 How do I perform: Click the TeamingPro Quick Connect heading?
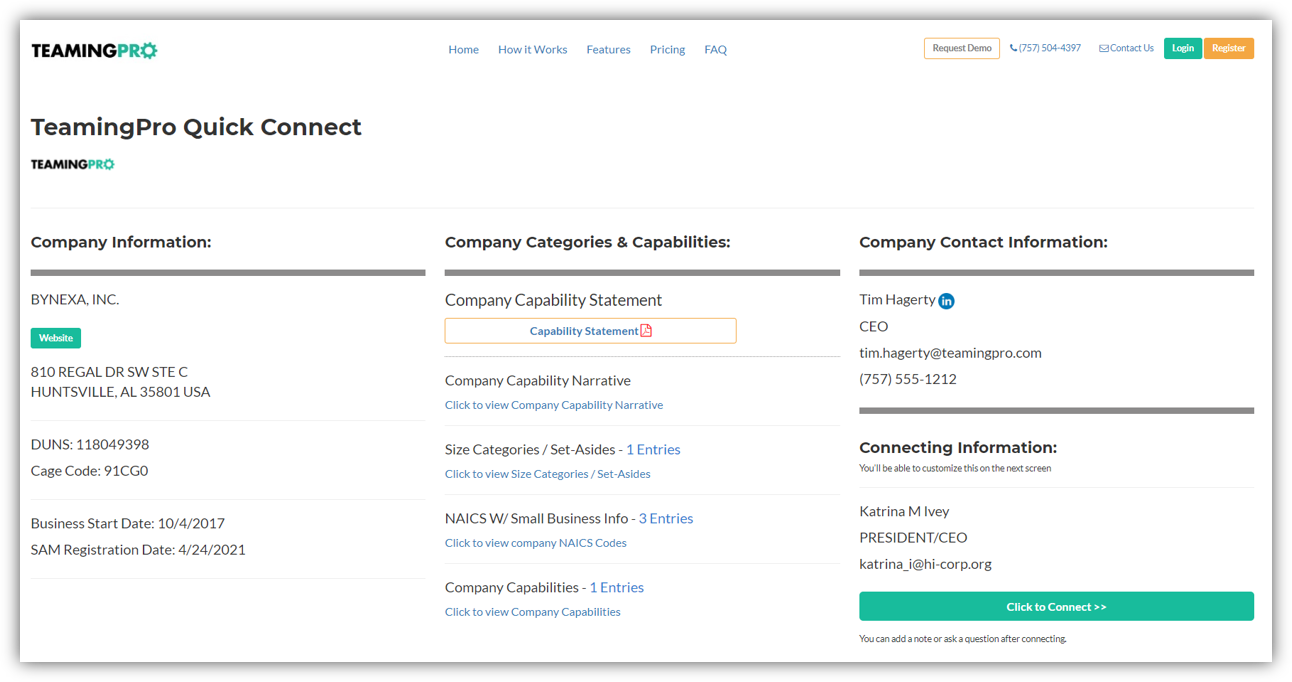click(196, 127)
